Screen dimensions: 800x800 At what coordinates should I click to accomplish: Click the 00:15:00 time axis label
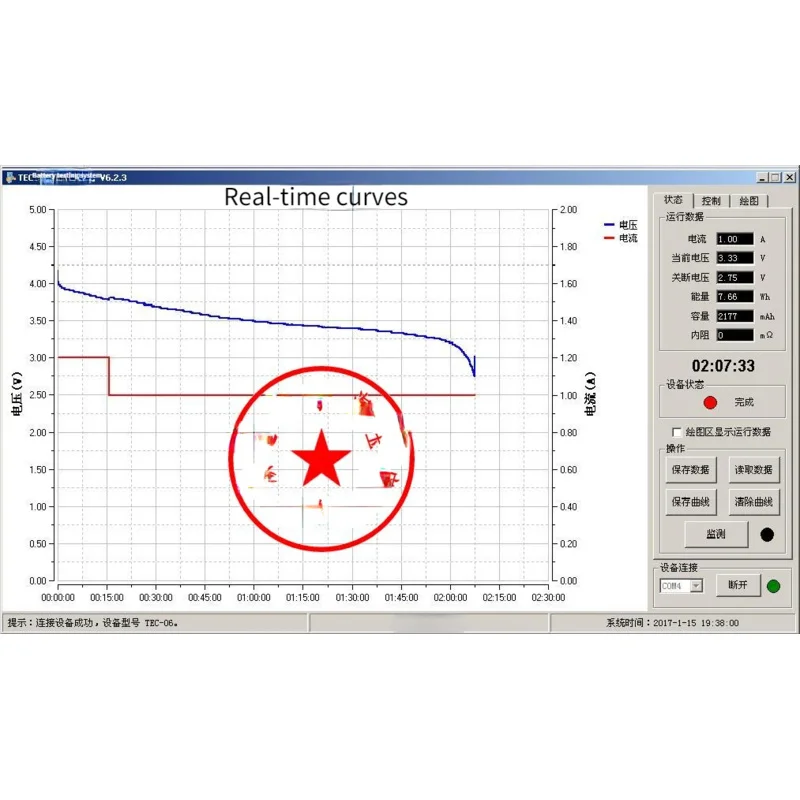[x=107, y=597]
